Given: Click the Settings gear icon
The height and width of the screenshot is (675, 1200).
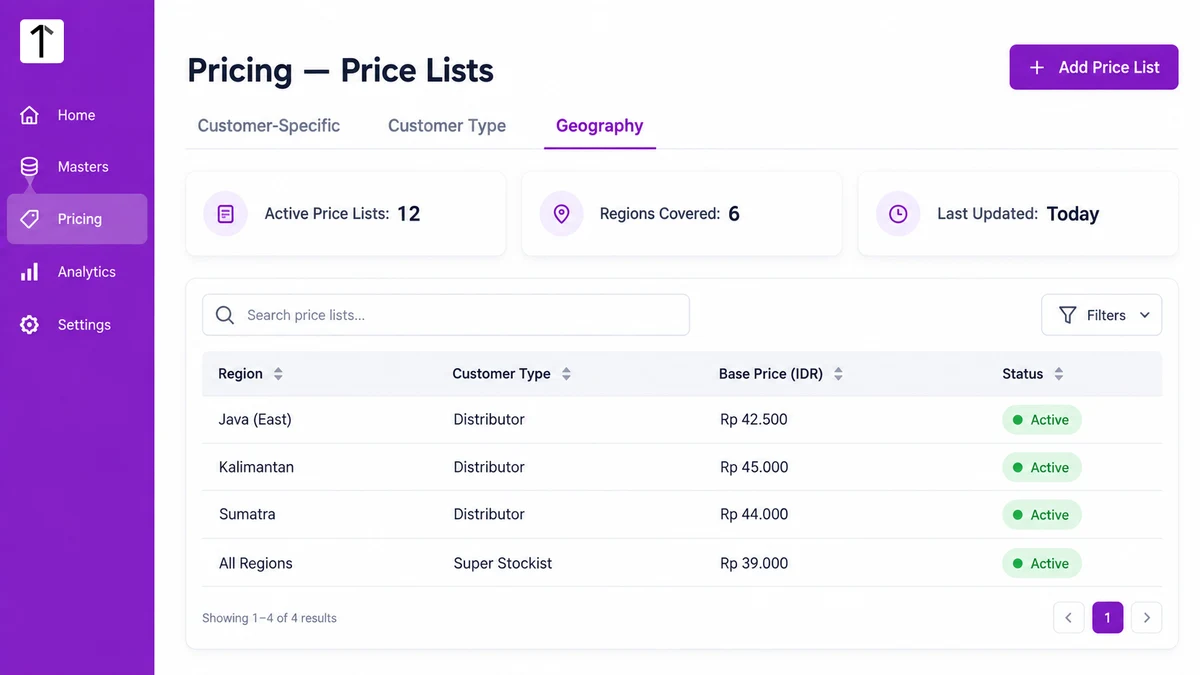Looking at the screenshot, I should click(x=30, y=325).
